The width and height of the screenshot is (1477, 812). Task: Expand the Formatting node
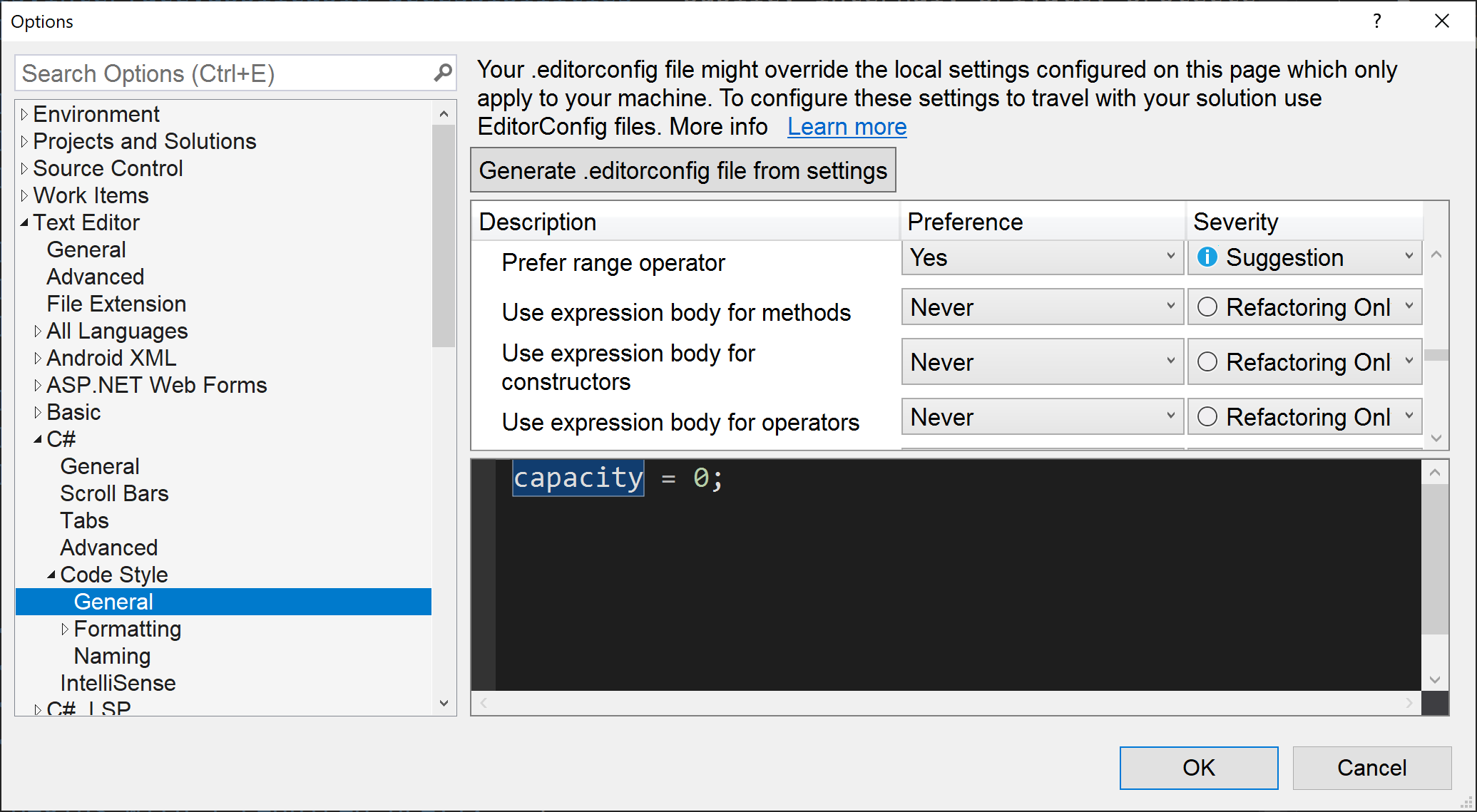click(x=65, y=629)
